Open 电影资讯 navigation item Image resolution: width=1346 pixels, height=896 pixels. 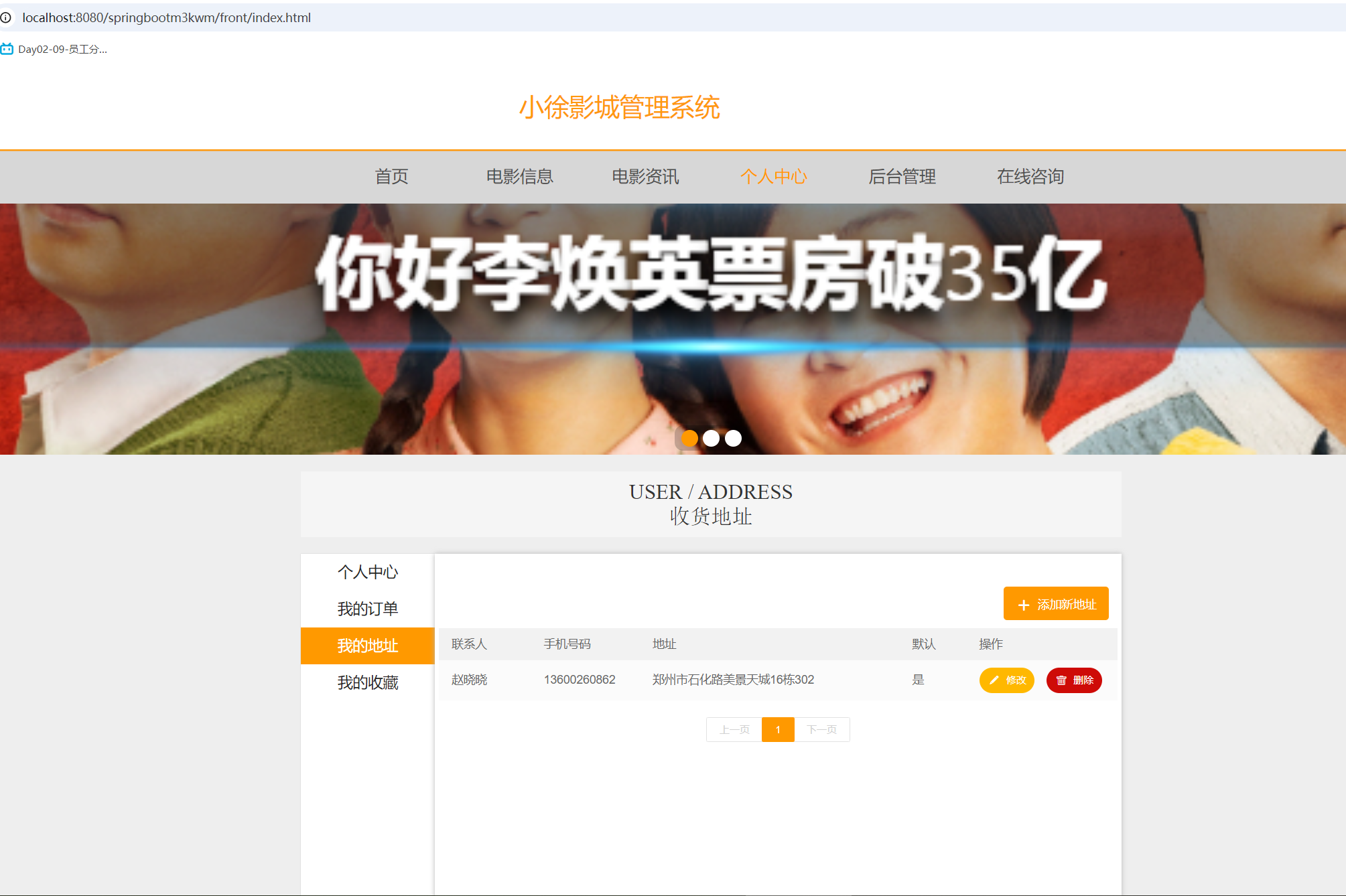pos(645,176)
